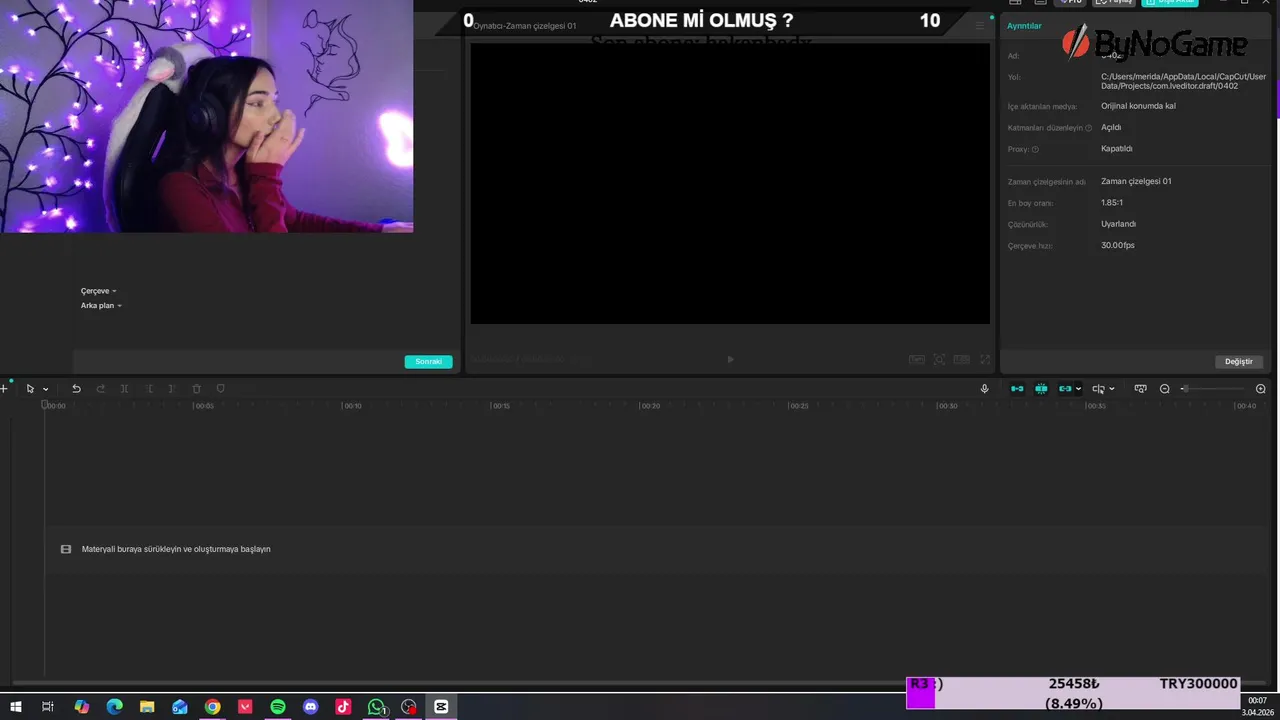Click the player crop/zoom fit icon

pos(939,360)
